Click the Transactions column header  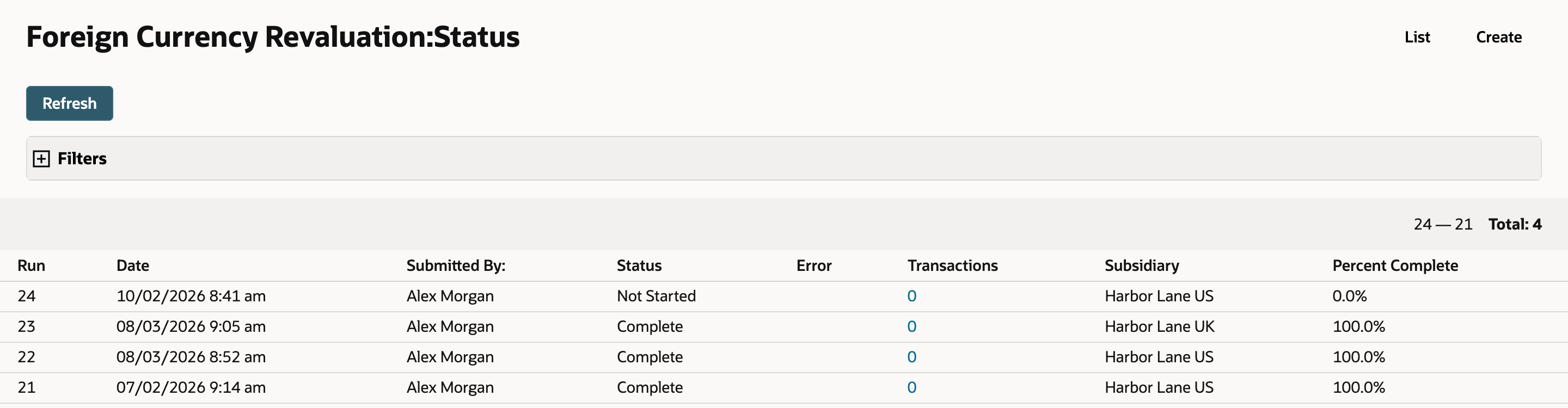click(953, 265)
